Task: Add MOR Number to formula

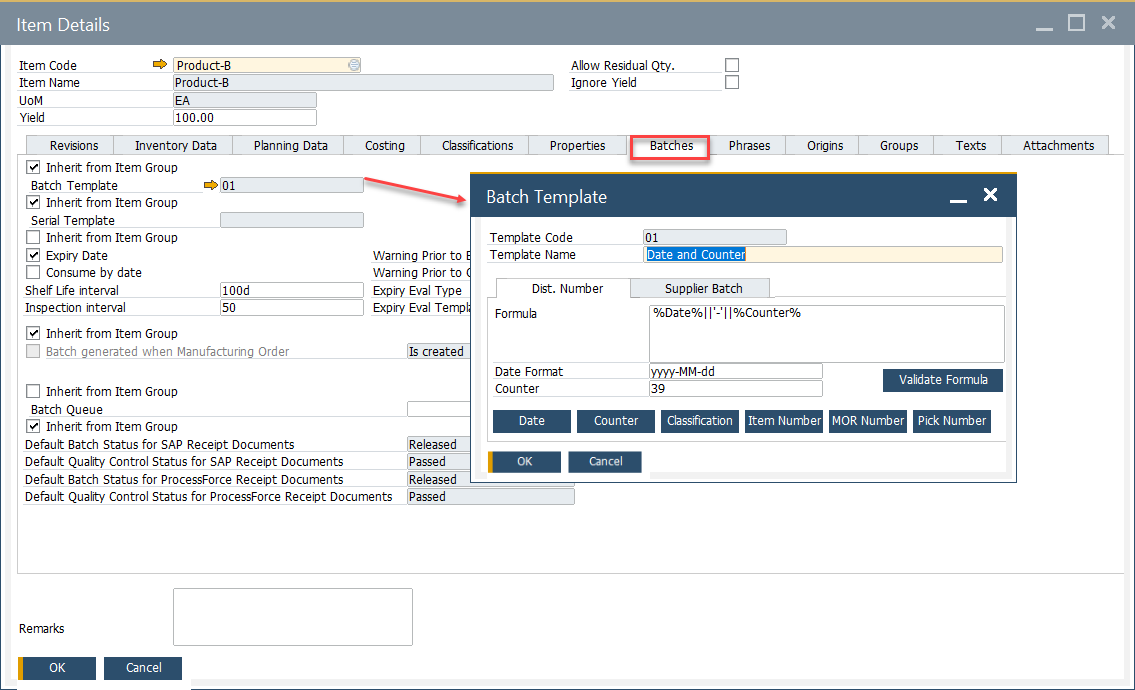Action: pyautogui.click(x=868, y=421)
